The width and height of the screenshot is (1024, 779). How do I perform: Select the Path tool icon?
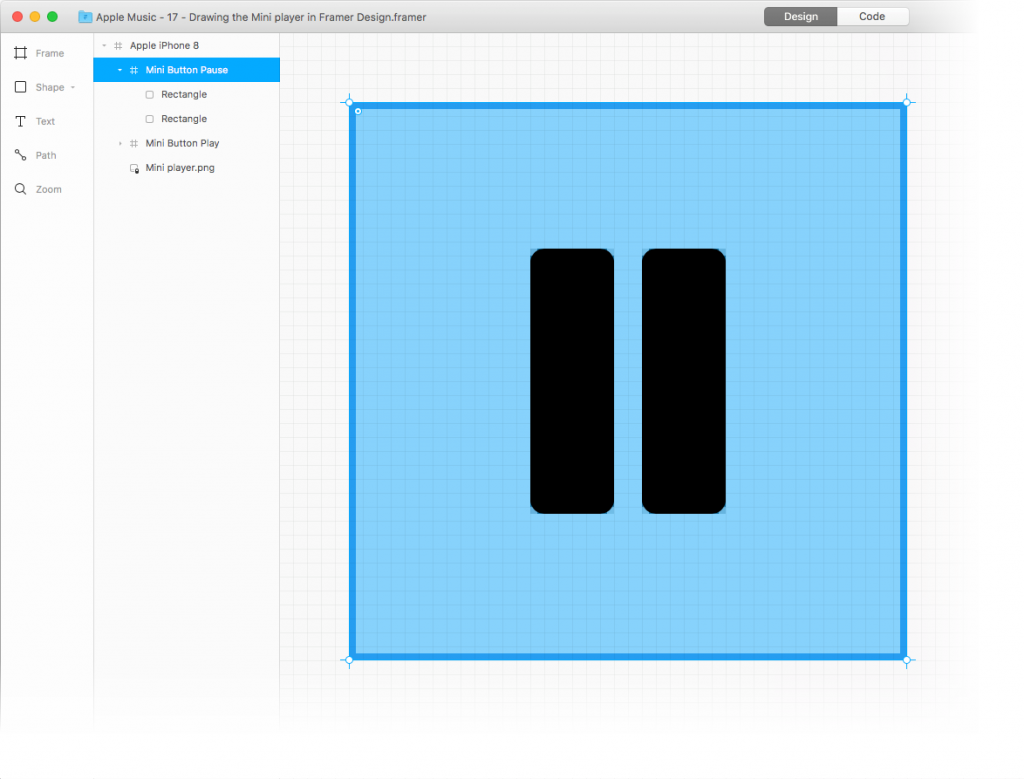[x=20, y=155]
